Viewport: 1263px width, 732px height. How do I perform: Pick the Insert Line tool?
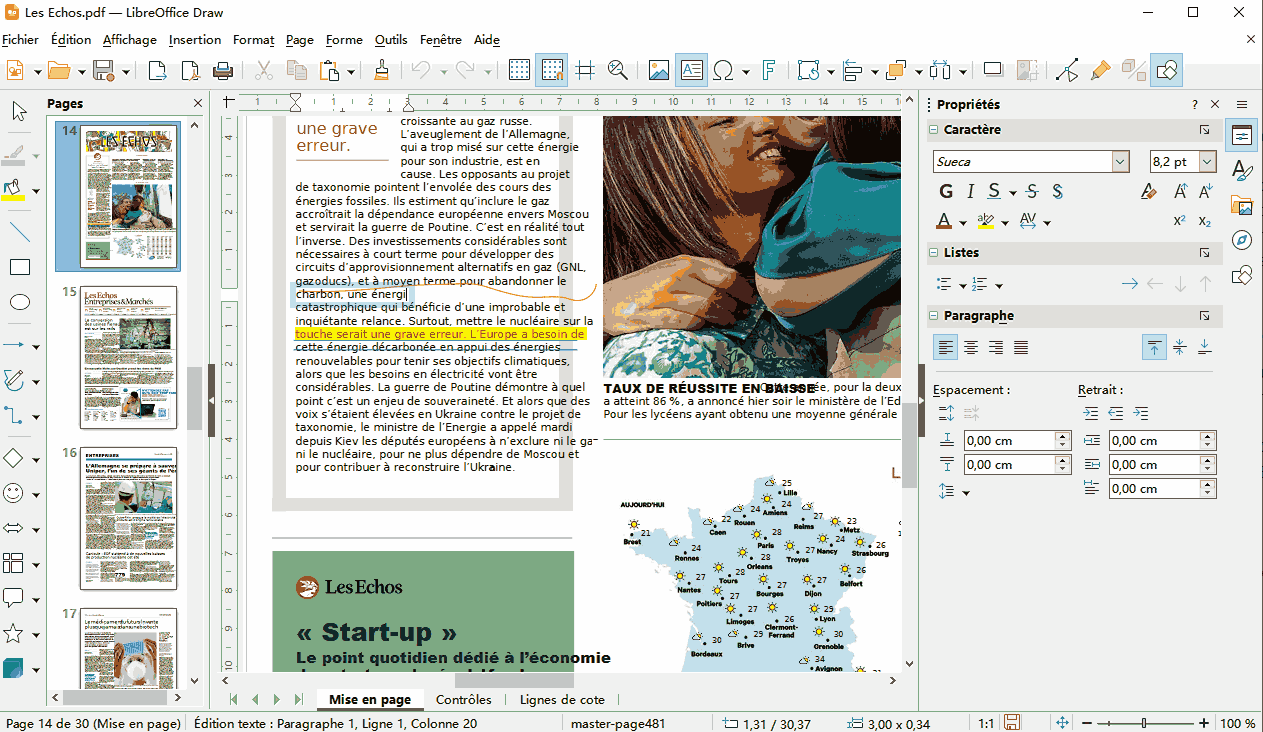tap(19, 232)
